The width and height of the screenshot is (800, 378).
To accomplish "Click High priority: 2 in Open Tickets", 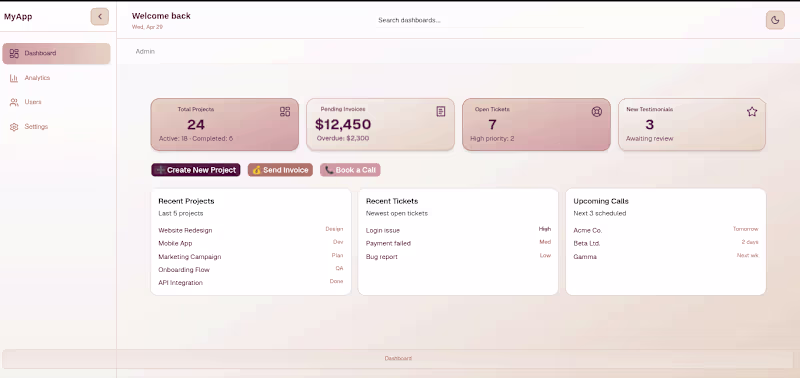I will coord(492,138).
